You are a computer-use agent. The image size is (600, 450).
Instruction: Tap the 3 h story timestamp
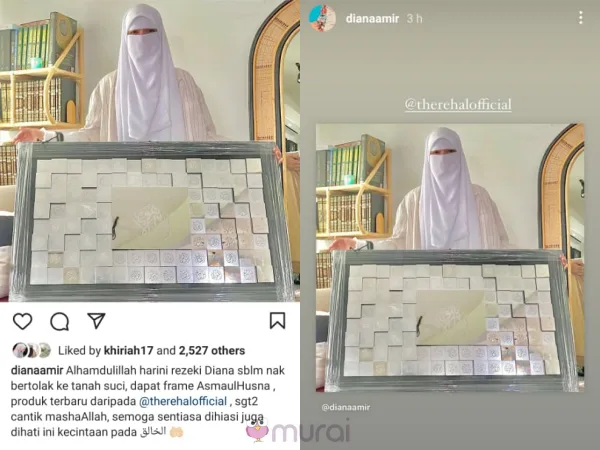point(414,18)
